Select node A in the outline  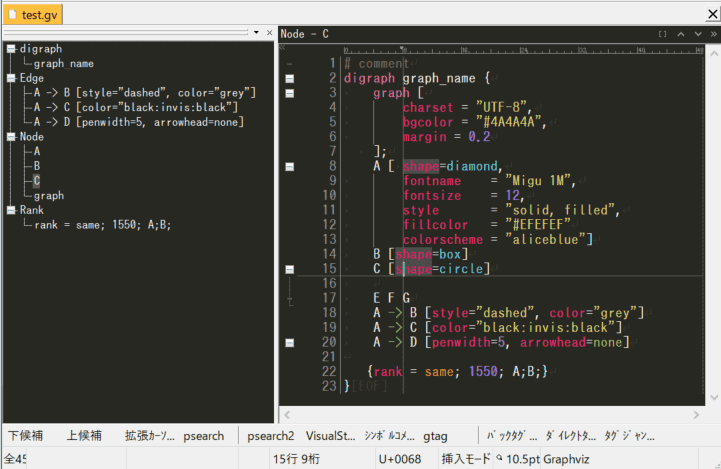point(37,152)
